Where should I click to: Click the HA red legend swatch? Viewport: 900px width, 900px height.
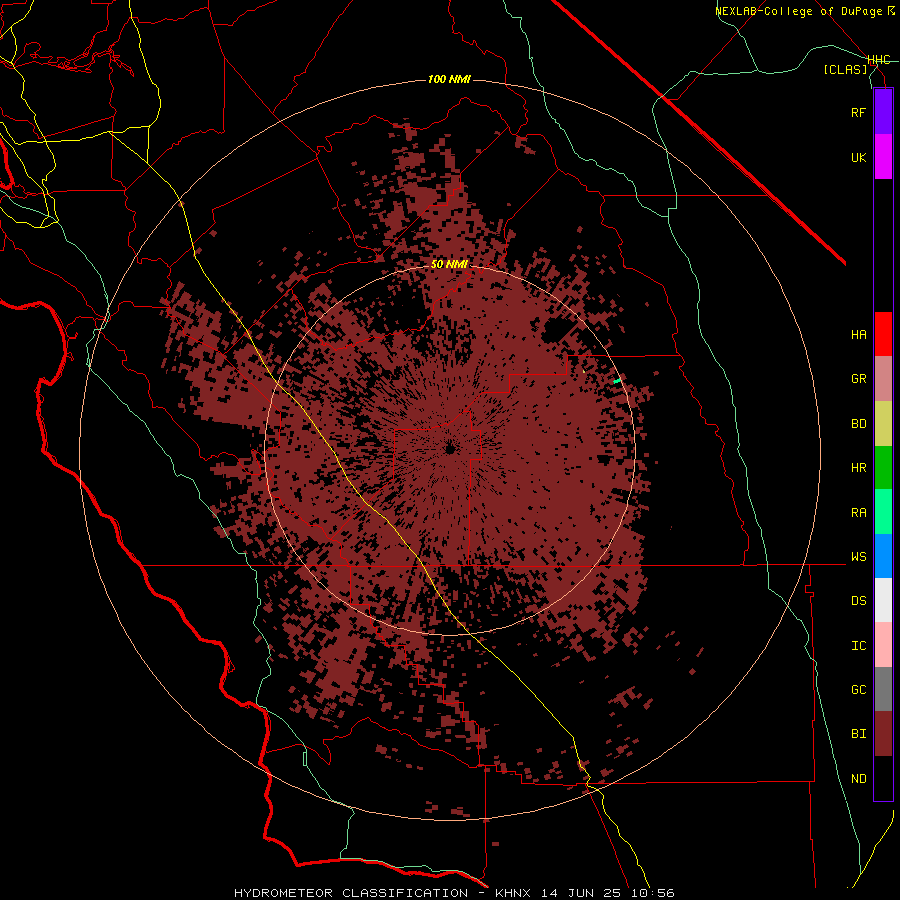click(x=883, y=334)
